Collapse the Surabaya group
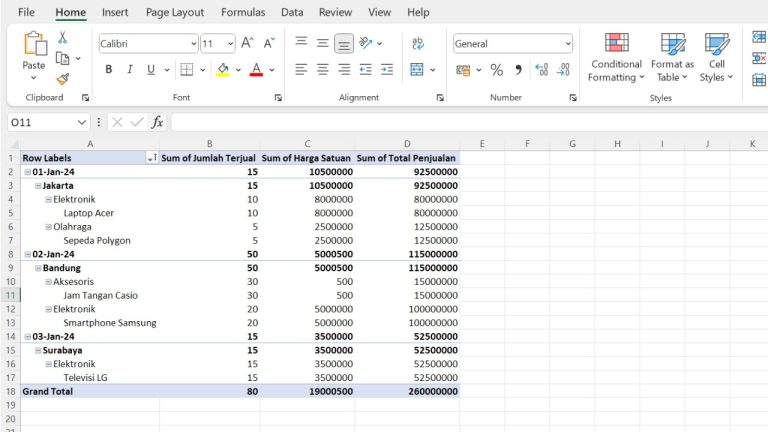Image resolution: width=768 pixels, height=432 pixels. (38, 350)
